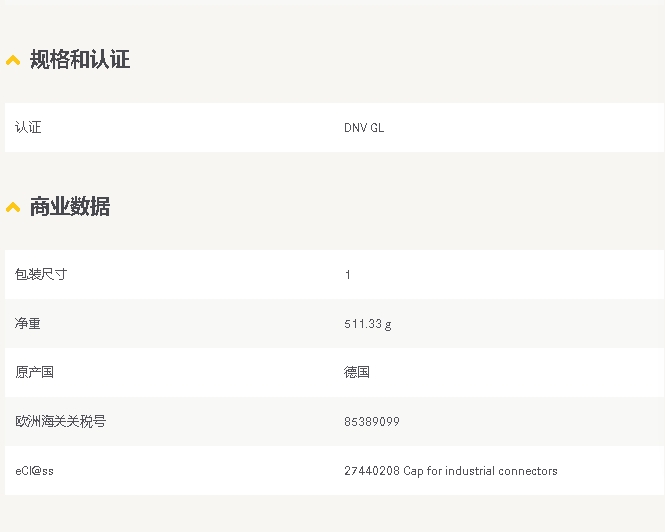665x532 pixels.
Task: Click the 净重 label
Action: pyautogui.click(x=28, y=324)
